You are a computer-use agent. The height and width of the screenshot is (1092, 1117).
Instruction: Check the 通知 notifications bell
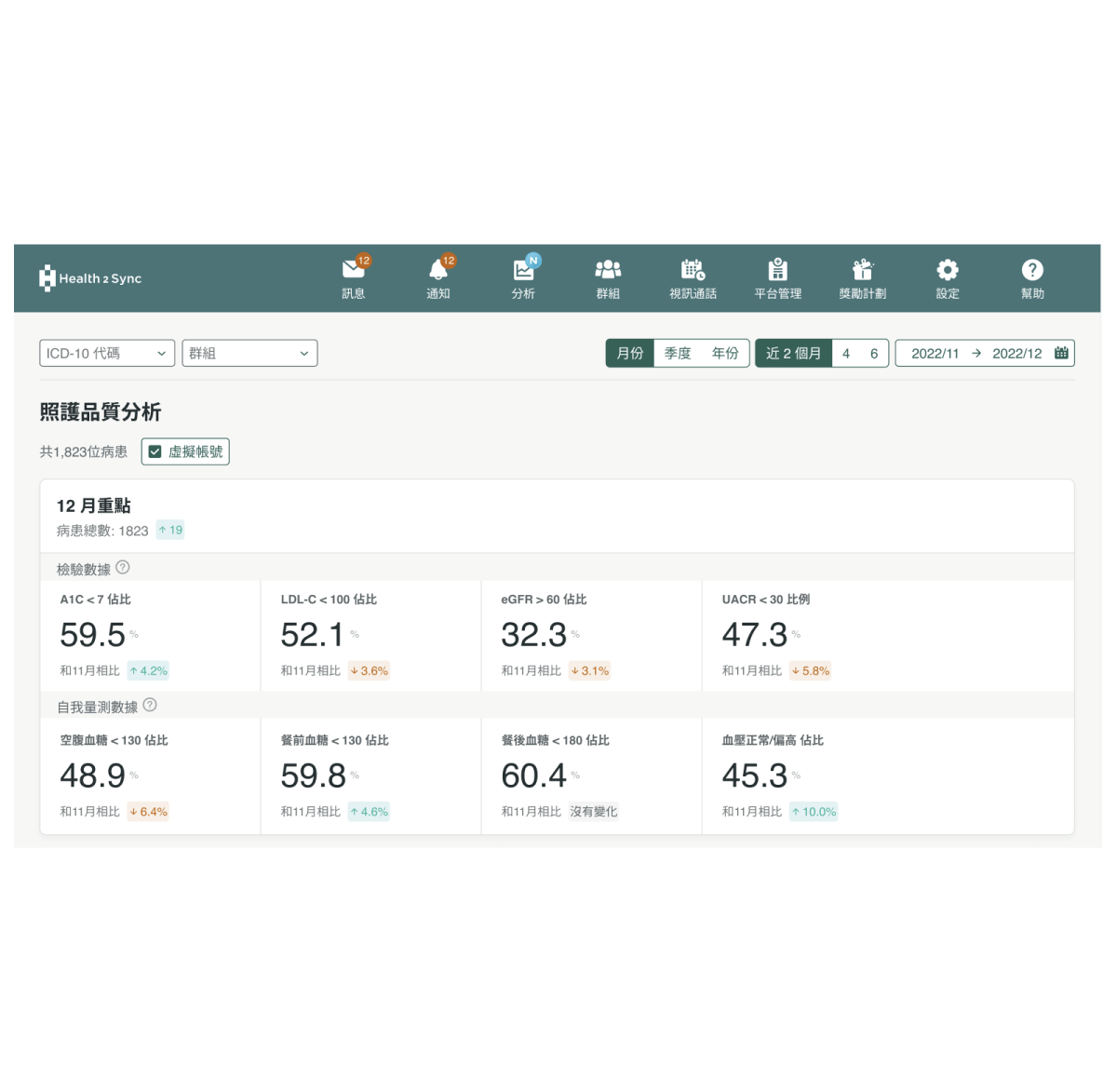click(438, 277)
